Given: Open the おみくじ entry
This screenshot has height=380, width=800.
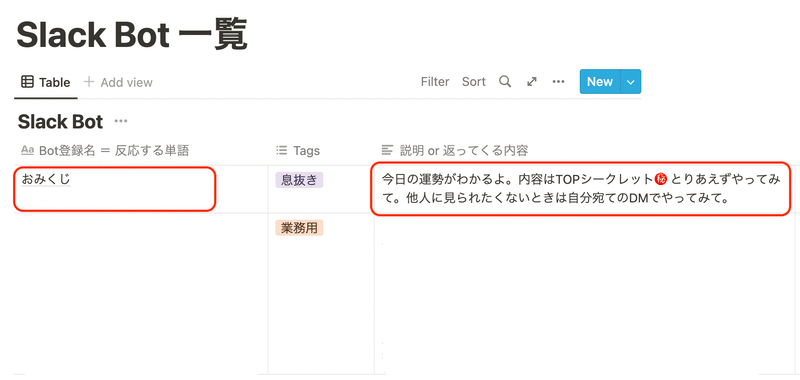Looking at the screenshot, I should point(46,179).
